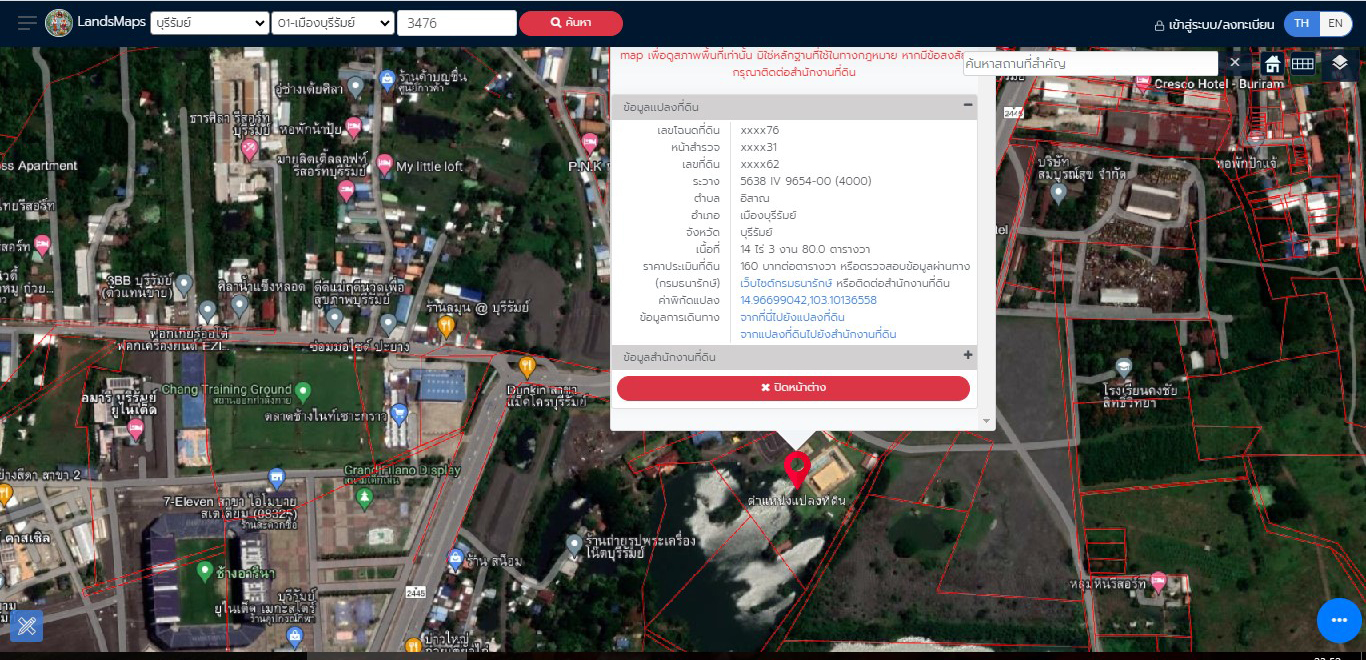Open the grid view tool

tap(1302, 64)
